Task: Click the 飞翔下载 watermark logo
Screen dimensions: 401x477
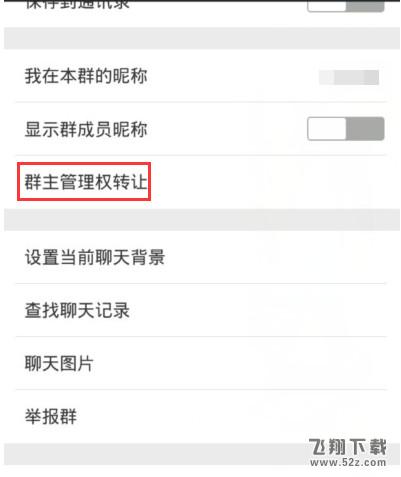Action: pyautogui.click(x=348, y=447)
